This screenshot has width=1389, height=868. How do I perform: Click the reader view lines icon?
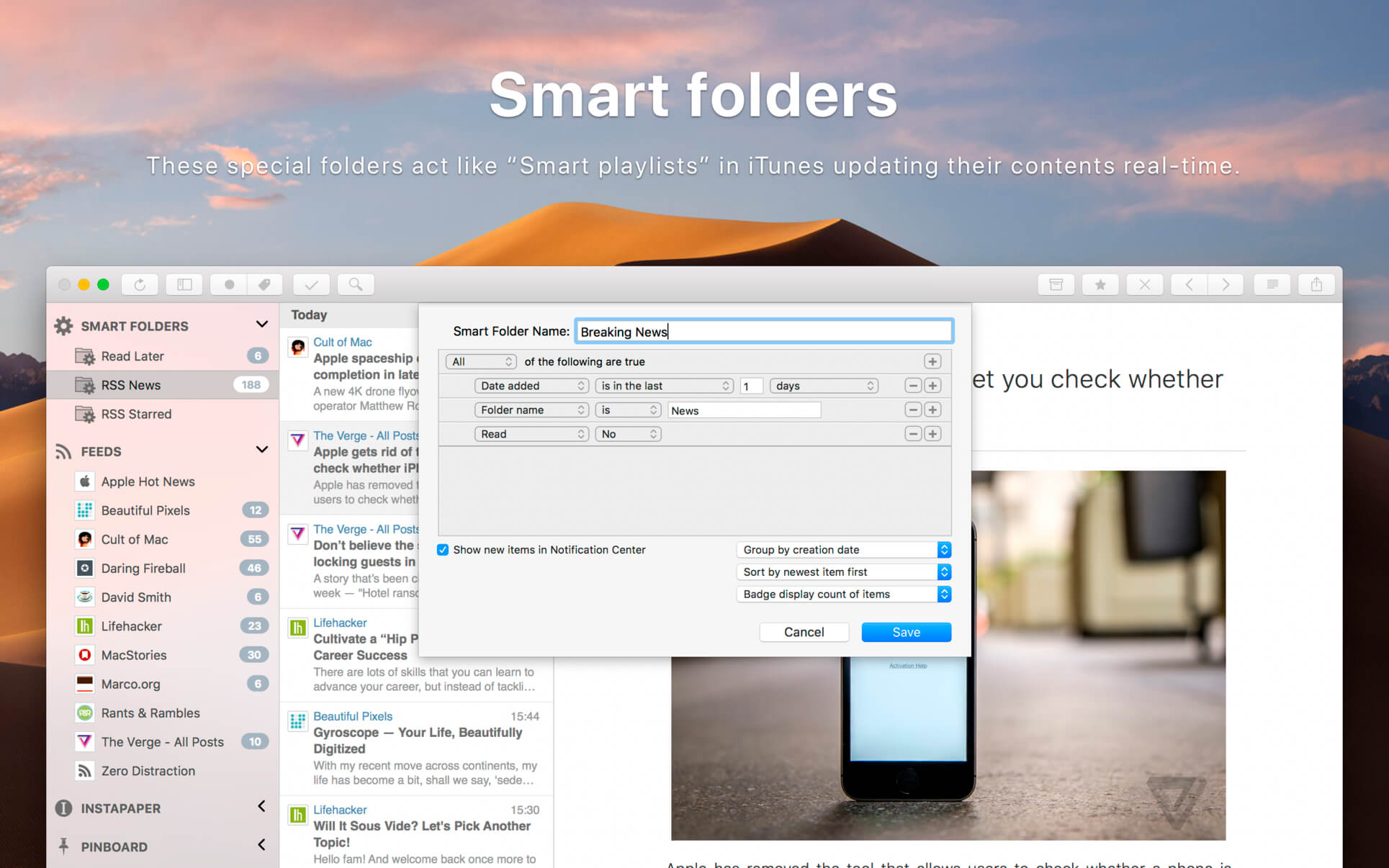point(1272,284)
